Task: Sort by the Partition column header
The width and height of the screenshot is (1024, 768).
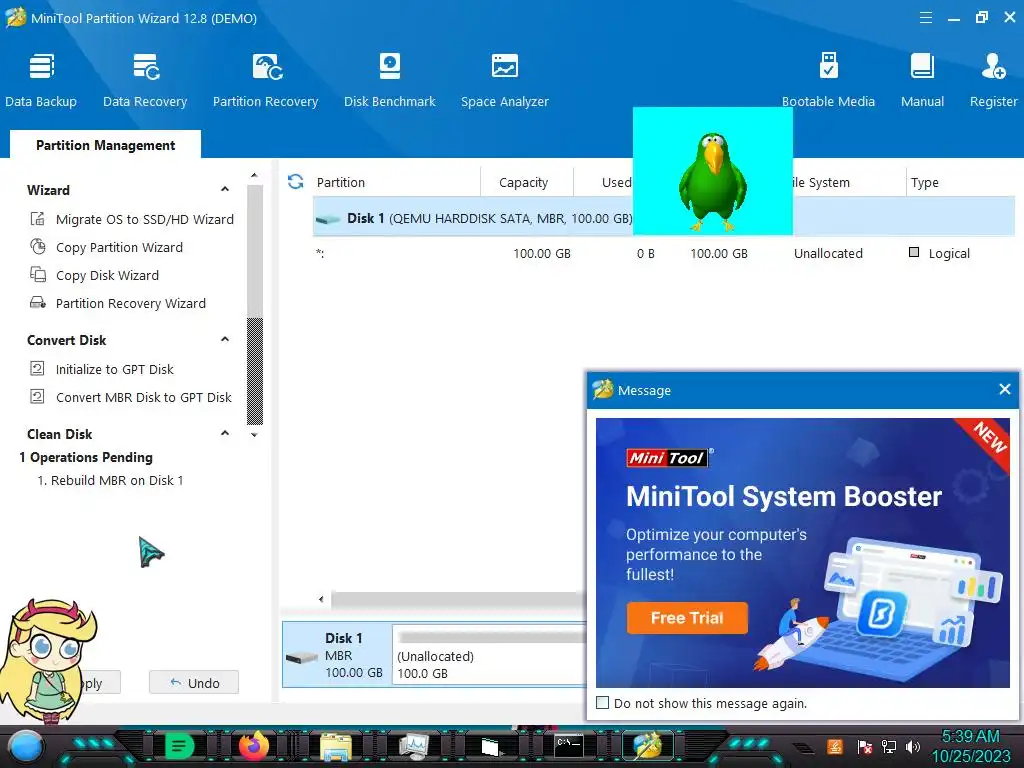Action: [340, 183]
